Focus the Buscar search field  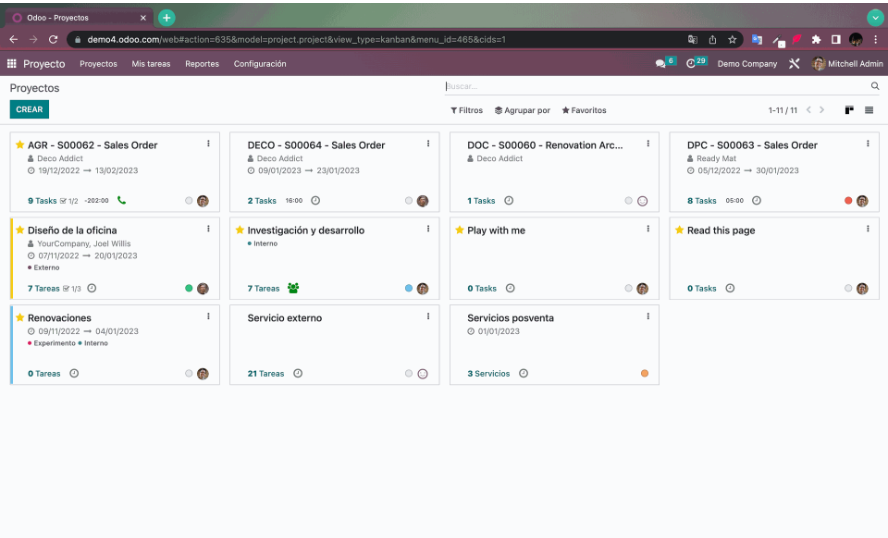pos(657,86)
